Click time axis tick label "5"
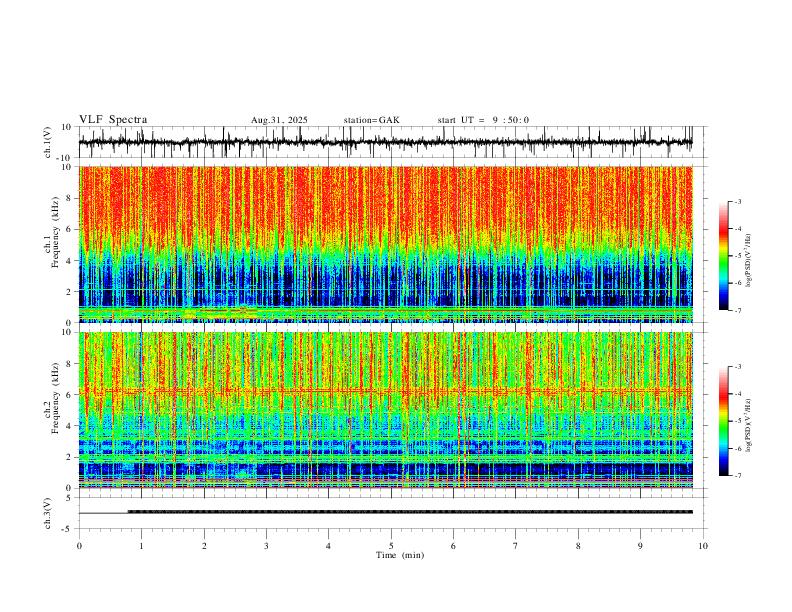 (x=391, y=546)
